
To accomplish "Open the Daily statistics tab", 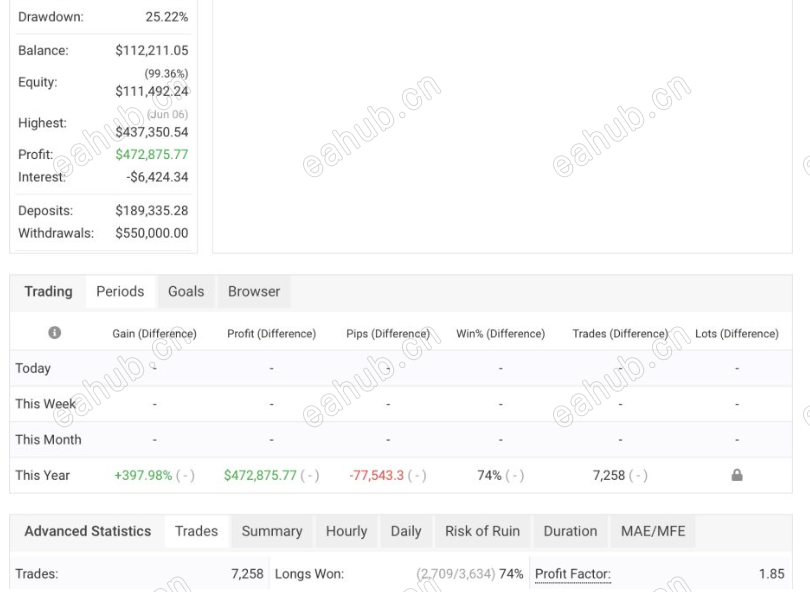I will pos(406,531).
